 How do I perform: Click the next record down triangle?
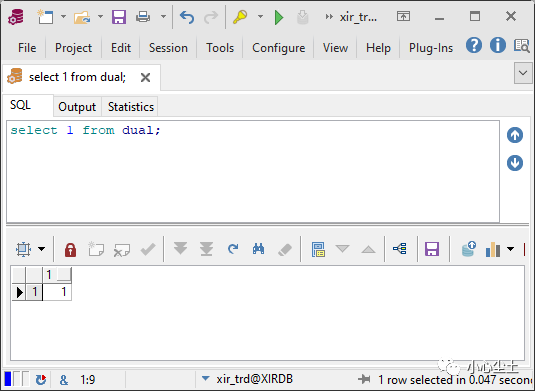[342, 249]
